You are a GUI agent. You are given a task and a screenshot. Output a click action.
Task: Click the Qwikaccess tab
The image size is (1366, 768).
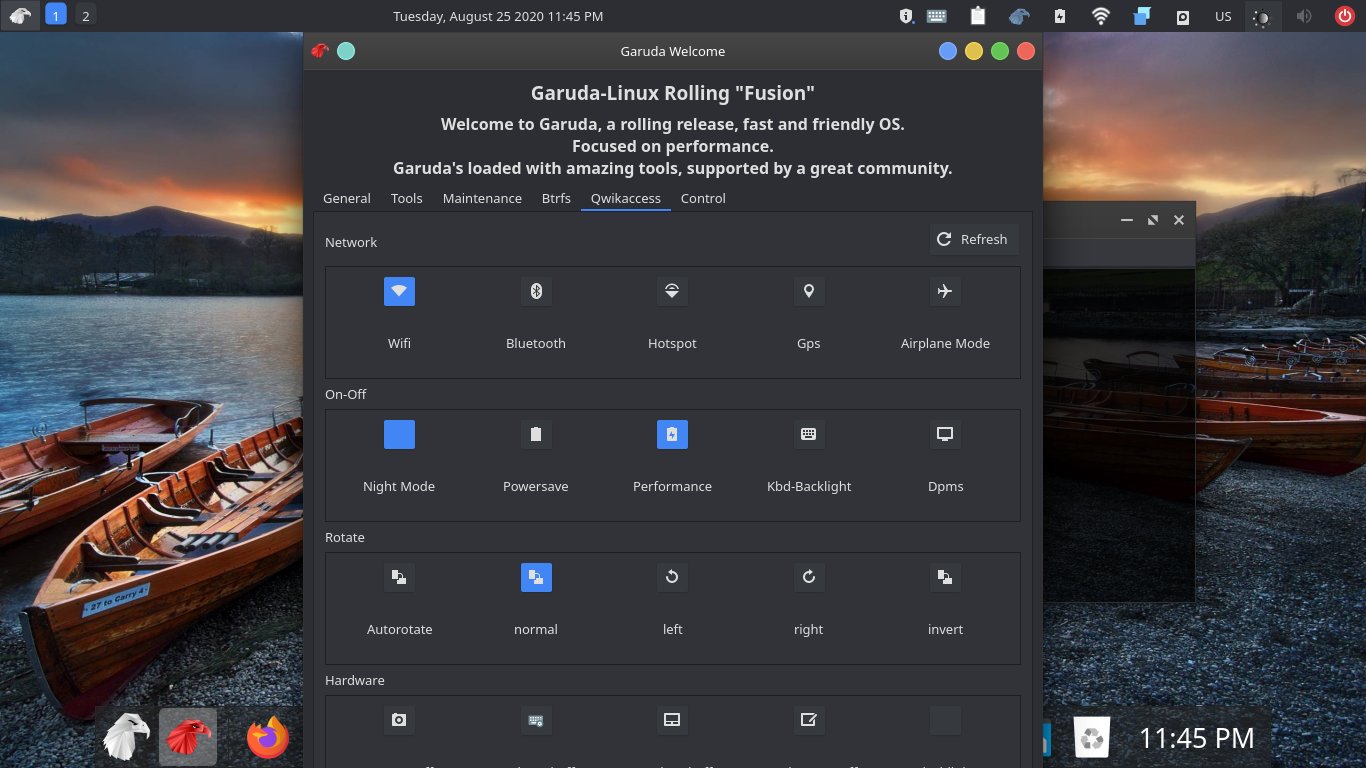[x=626, y=198]
